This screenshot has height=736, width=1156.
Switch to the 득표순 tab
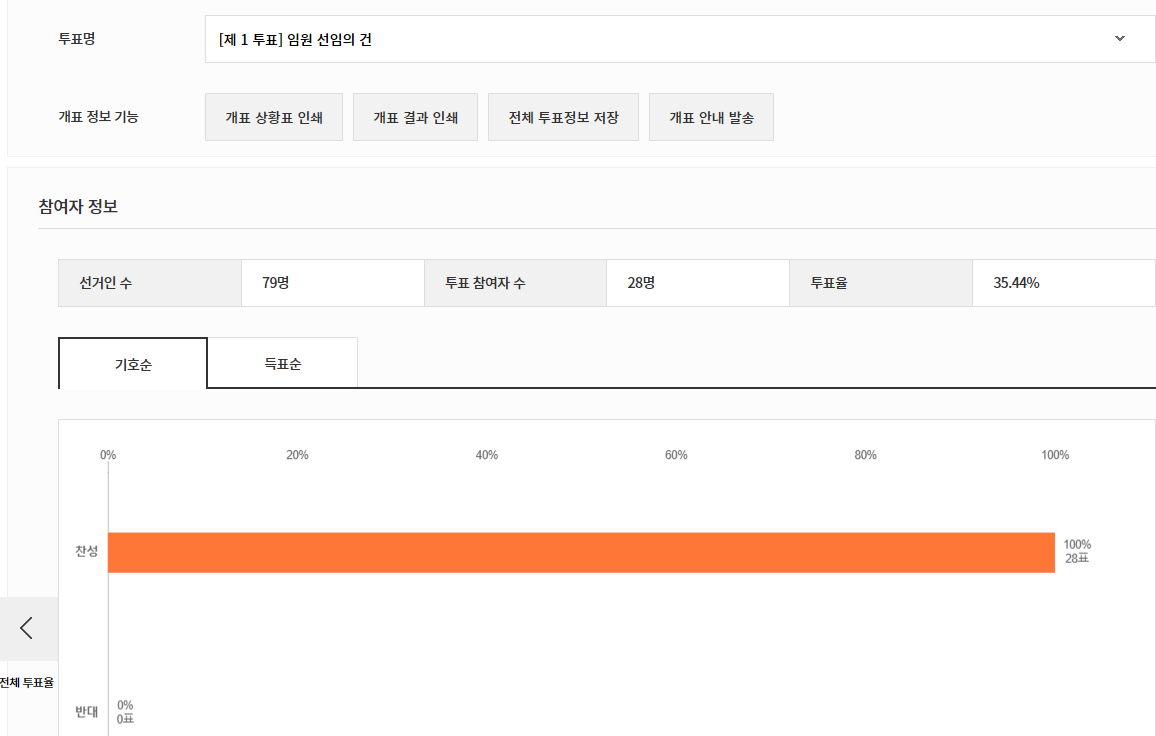283,363
